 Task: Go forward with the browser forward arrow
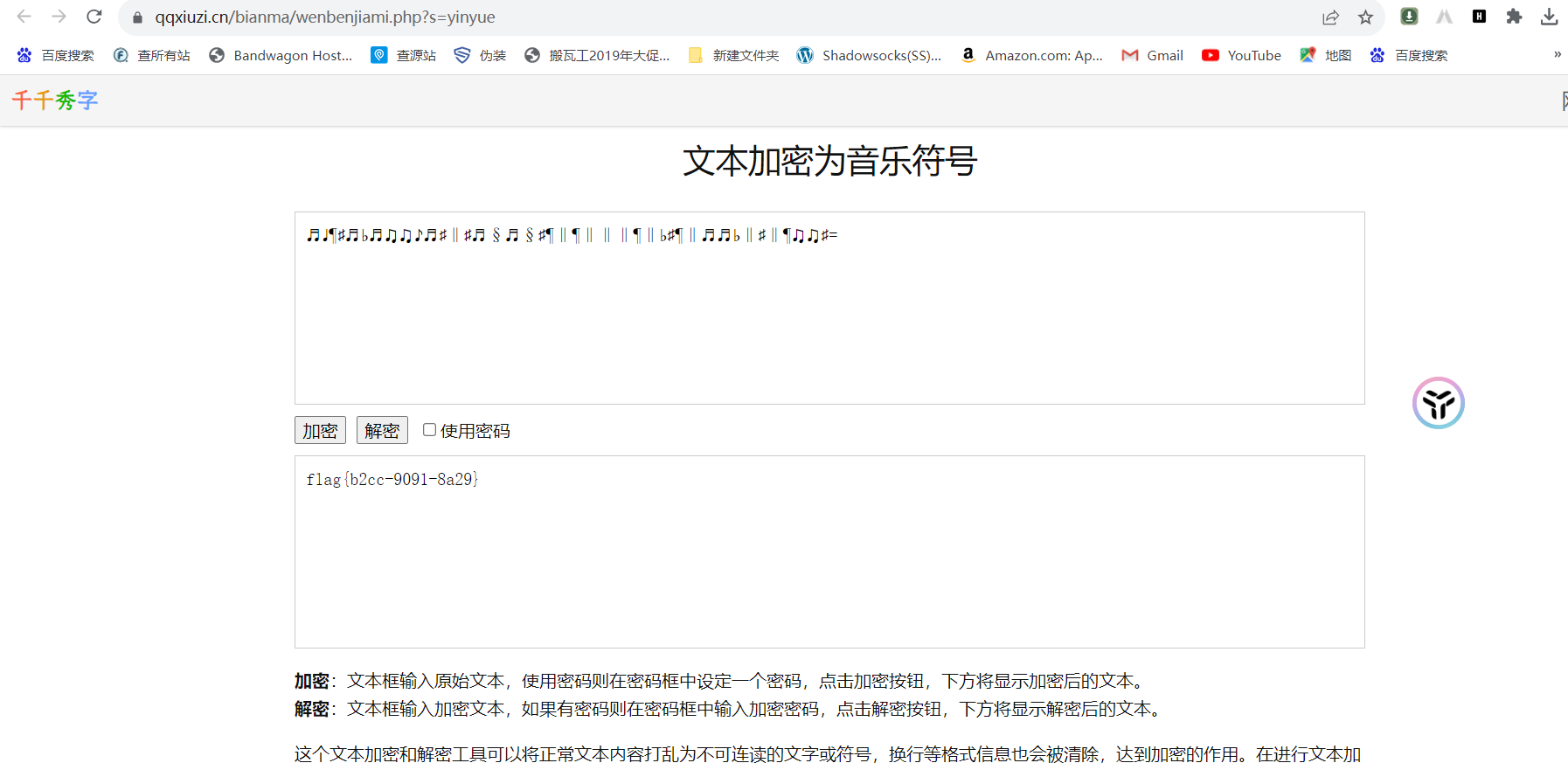[59, 17]
